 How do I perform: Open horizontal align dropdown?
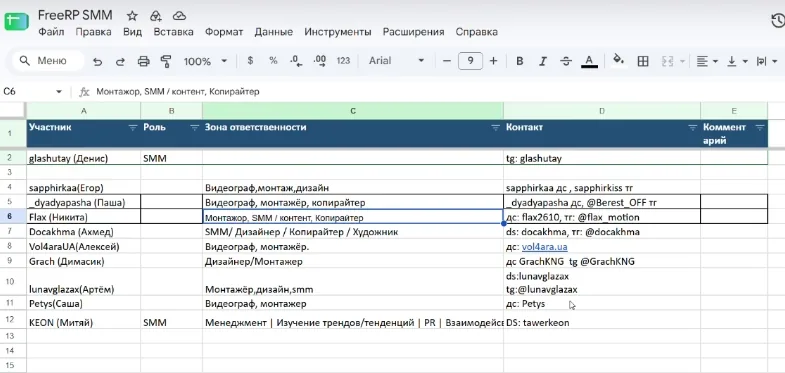(707, 61)
